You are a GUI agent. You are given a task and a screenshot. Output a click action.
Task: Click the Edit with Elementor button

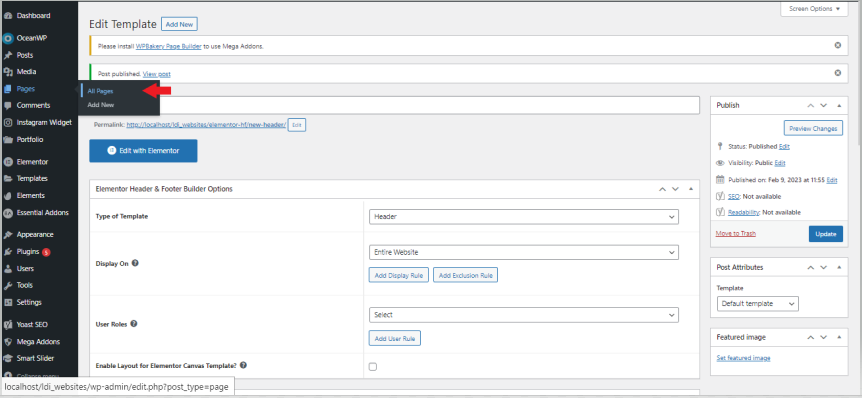[143, 151]
